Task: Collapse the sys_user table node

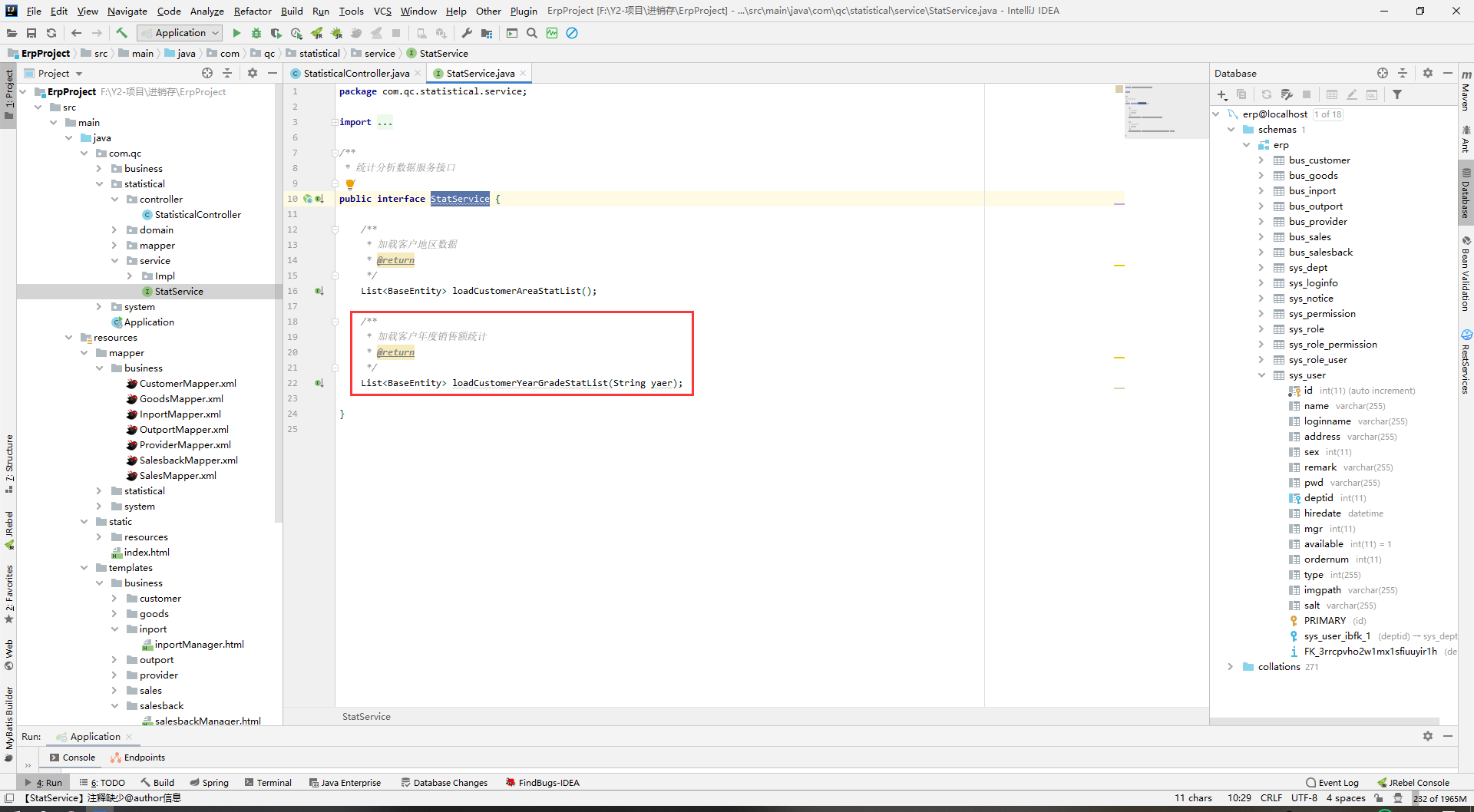Action: pos(1261,375)
